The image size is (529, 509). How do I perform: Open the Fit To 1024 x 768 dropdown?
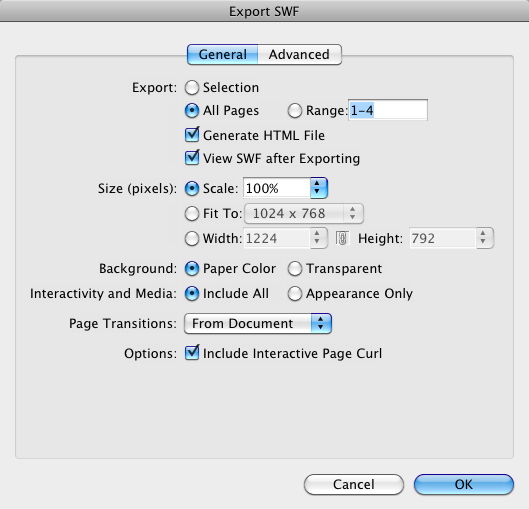[304, 214]
